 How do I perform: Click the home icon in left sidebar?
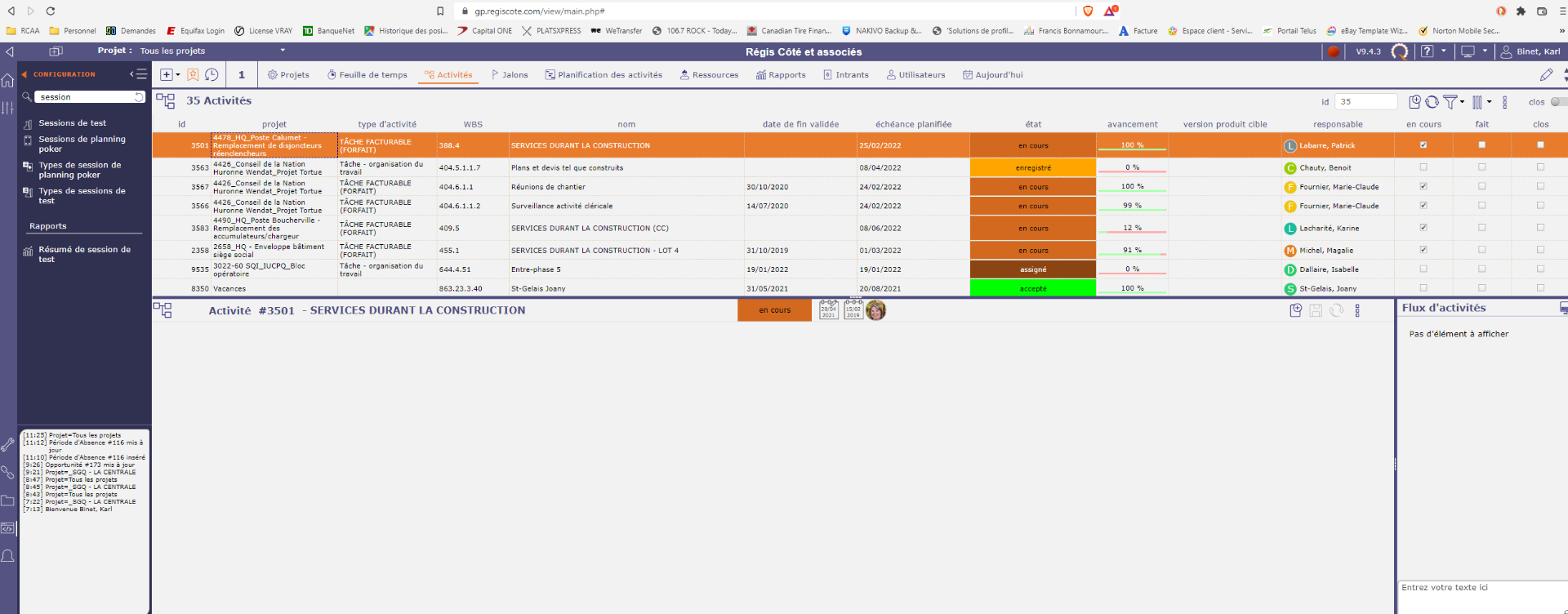[8, 81]
